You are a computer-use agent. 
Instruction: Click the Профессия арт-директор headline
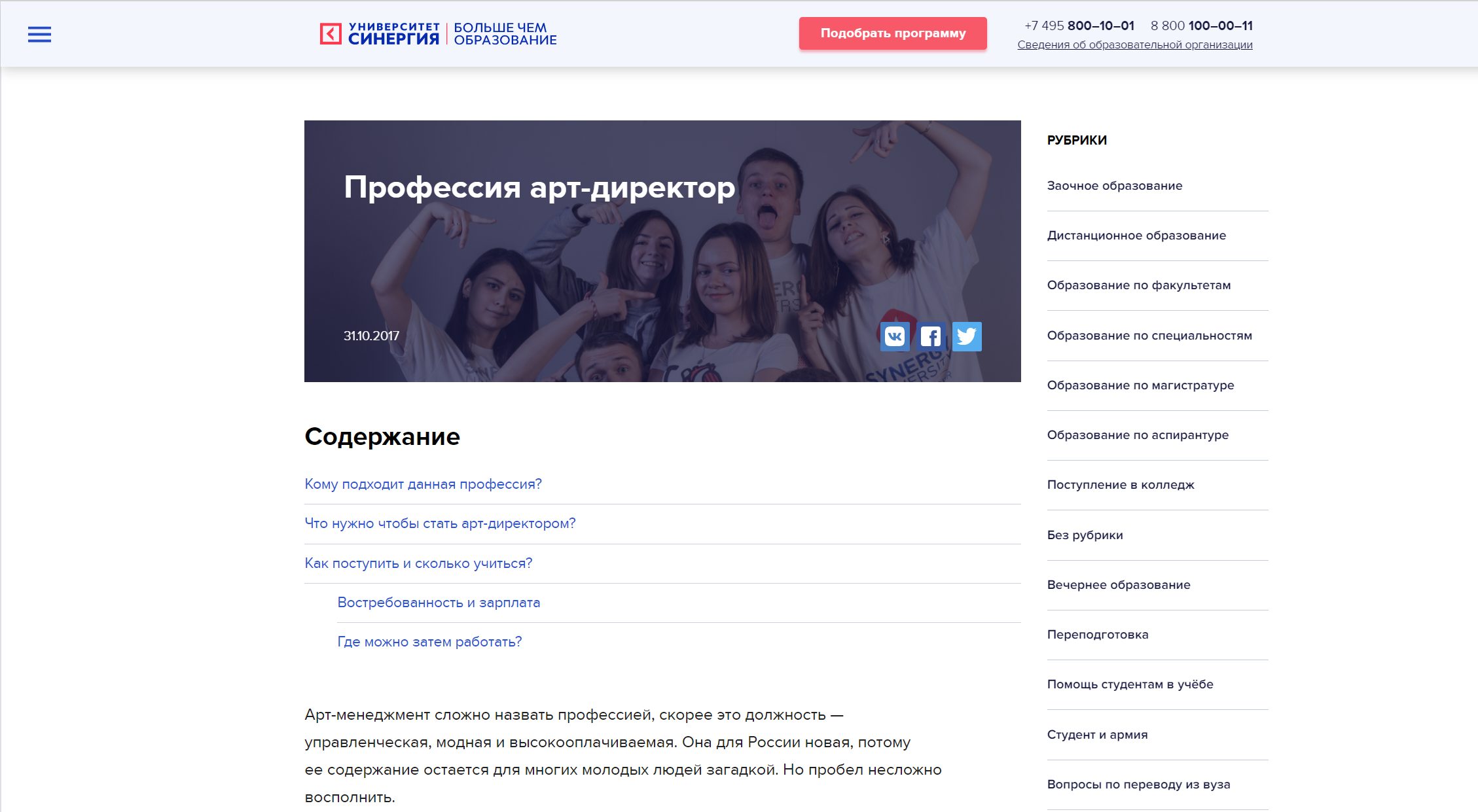[539, 188]
